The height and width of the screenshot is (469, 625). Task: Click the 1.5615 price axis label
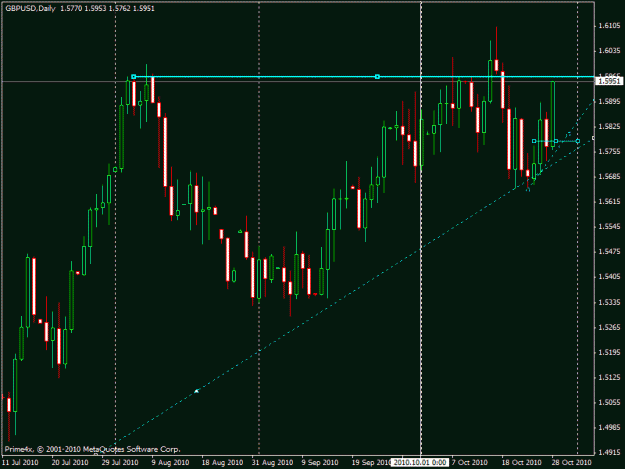tap(609, 202)
